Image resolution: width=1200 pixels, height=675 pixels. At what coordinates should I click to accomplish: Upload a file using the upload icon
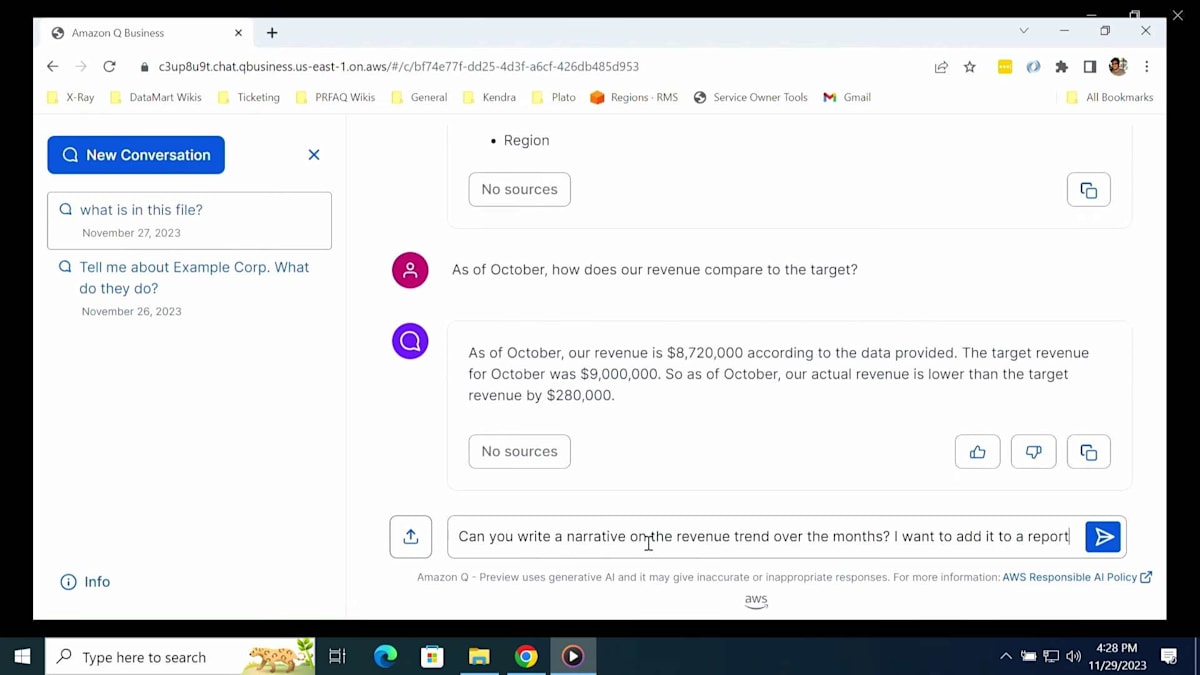(411, 537)
